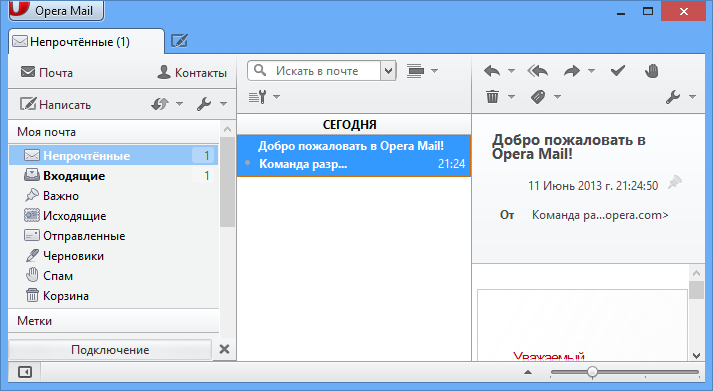Open new compose tab icon

pos(179,41)
